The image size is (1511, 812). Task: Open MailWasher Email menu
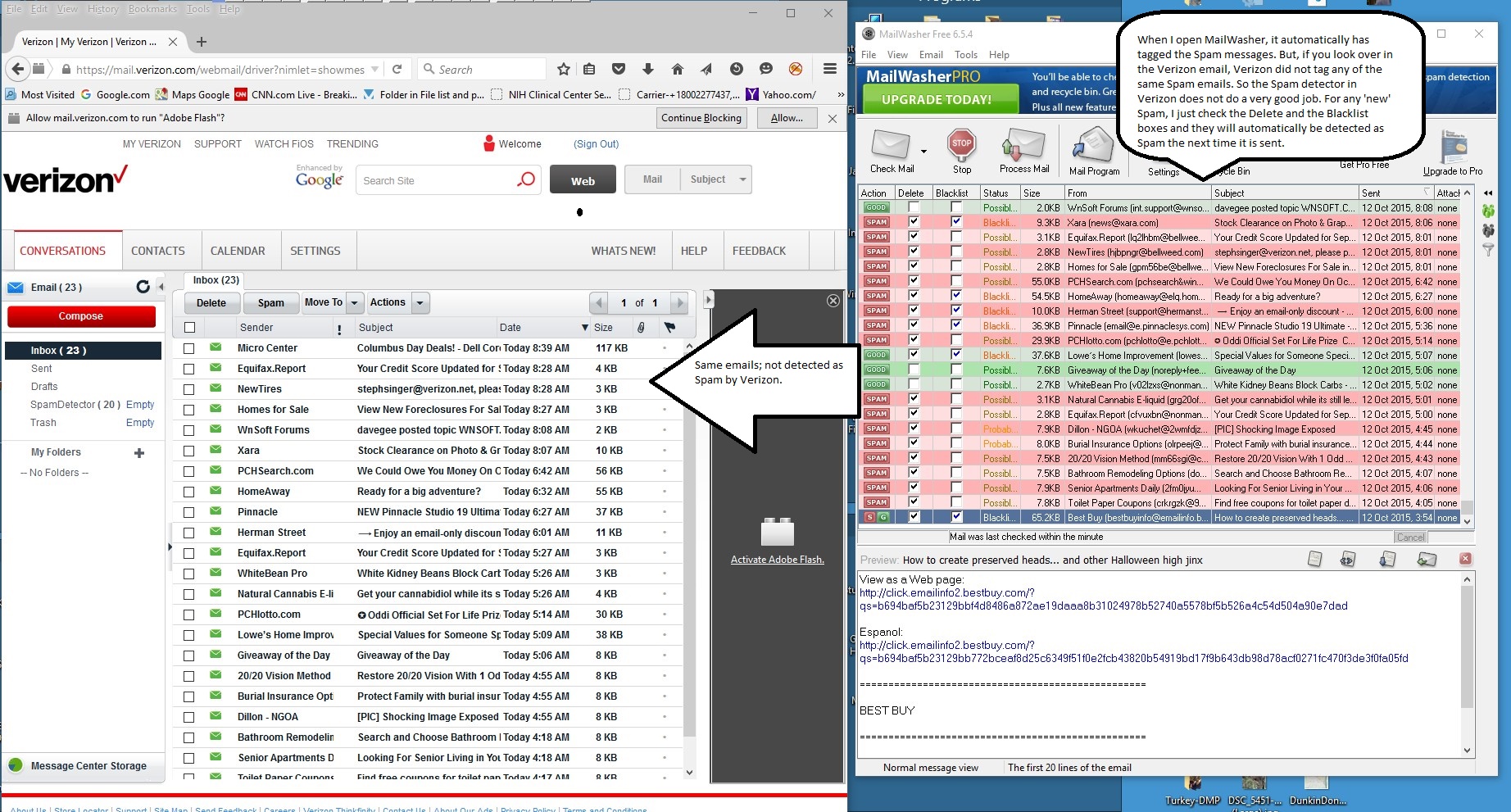[x=931, y=55]
